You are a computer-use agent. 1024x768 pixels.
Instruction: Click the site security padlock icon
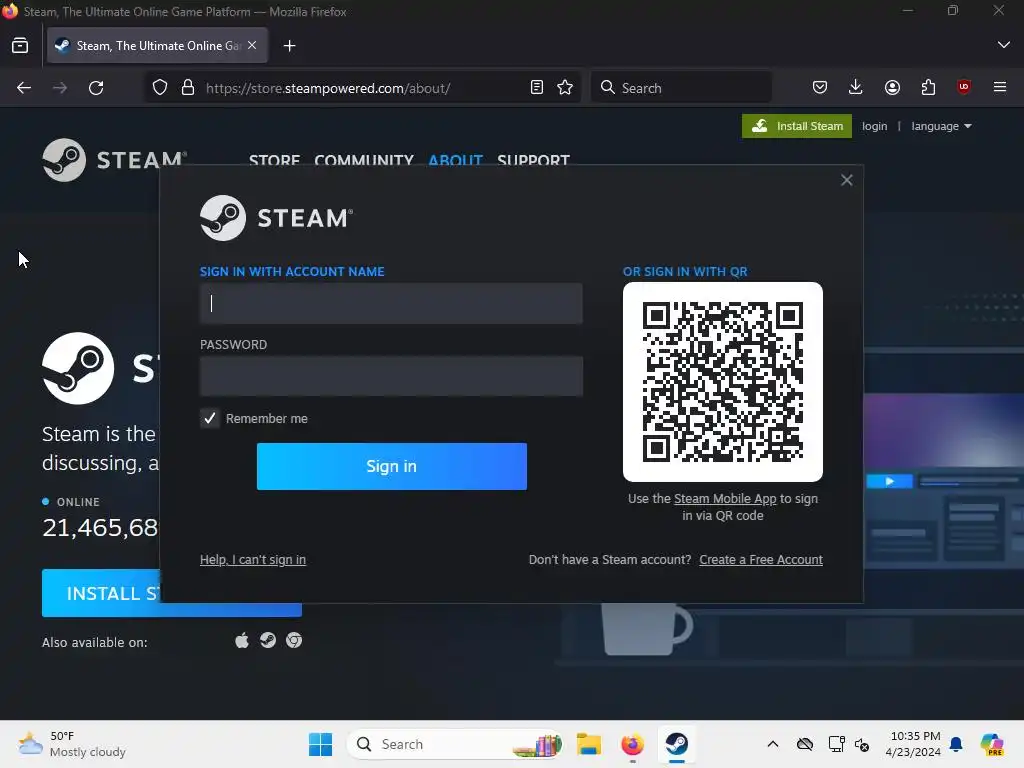tap(188, 88)
